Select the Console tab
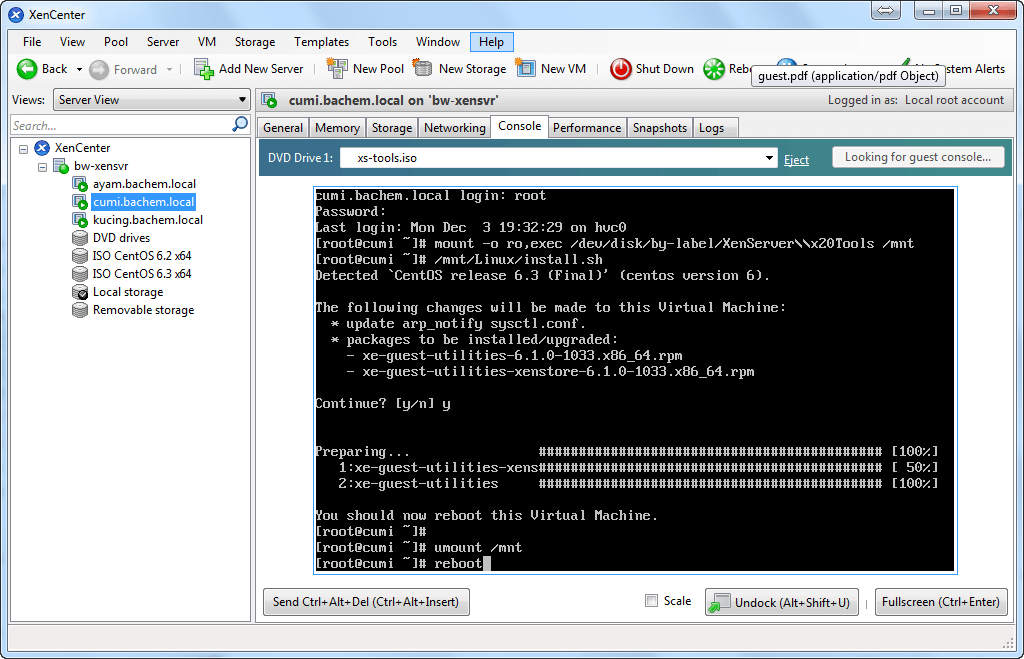This screenshot has width=1024, height=659. point(520,126)
